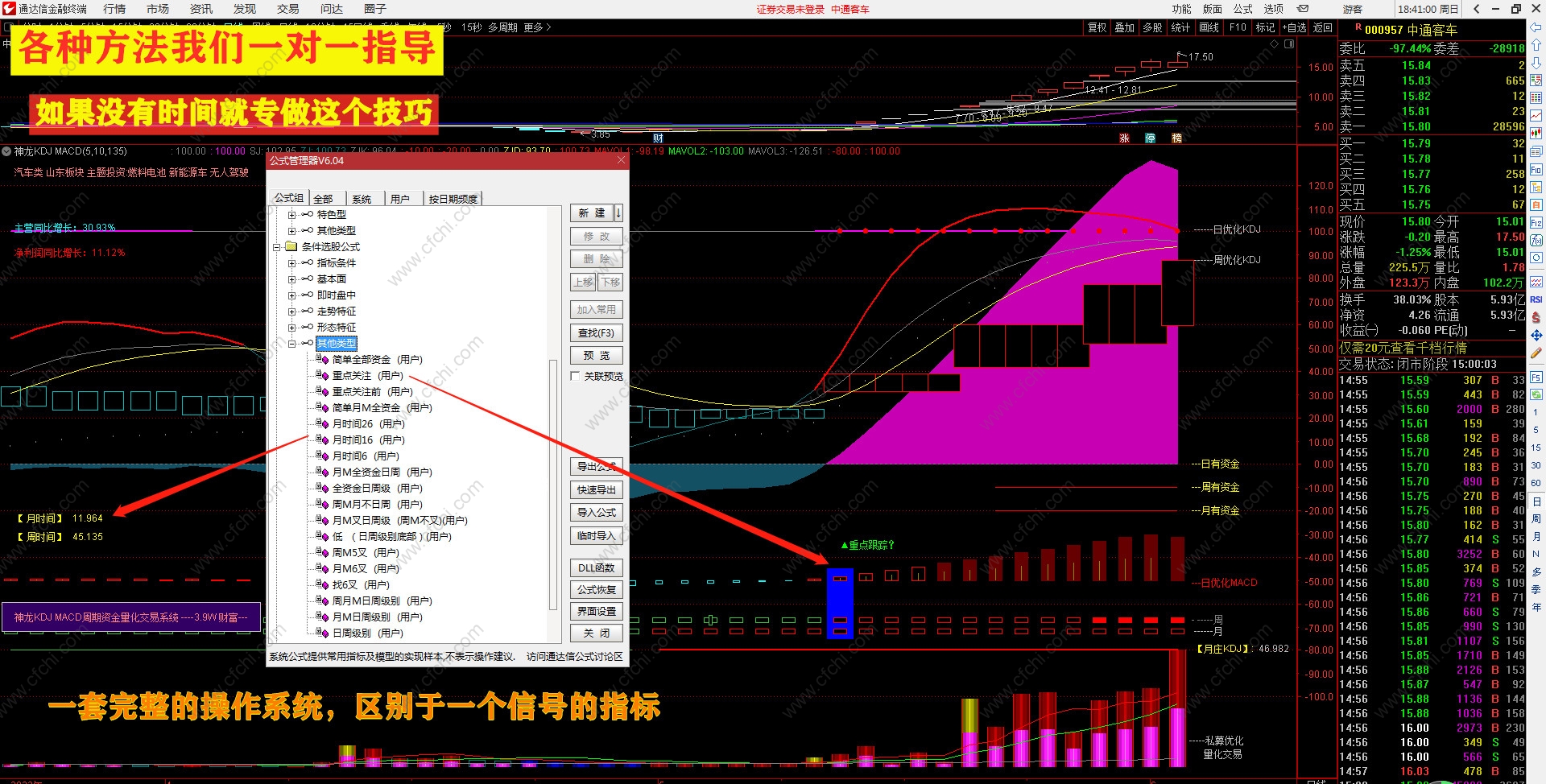The image size is (1546, 784).
Task: Switch to the 按日期频度 tab
Action: click(x=453, y=199)
